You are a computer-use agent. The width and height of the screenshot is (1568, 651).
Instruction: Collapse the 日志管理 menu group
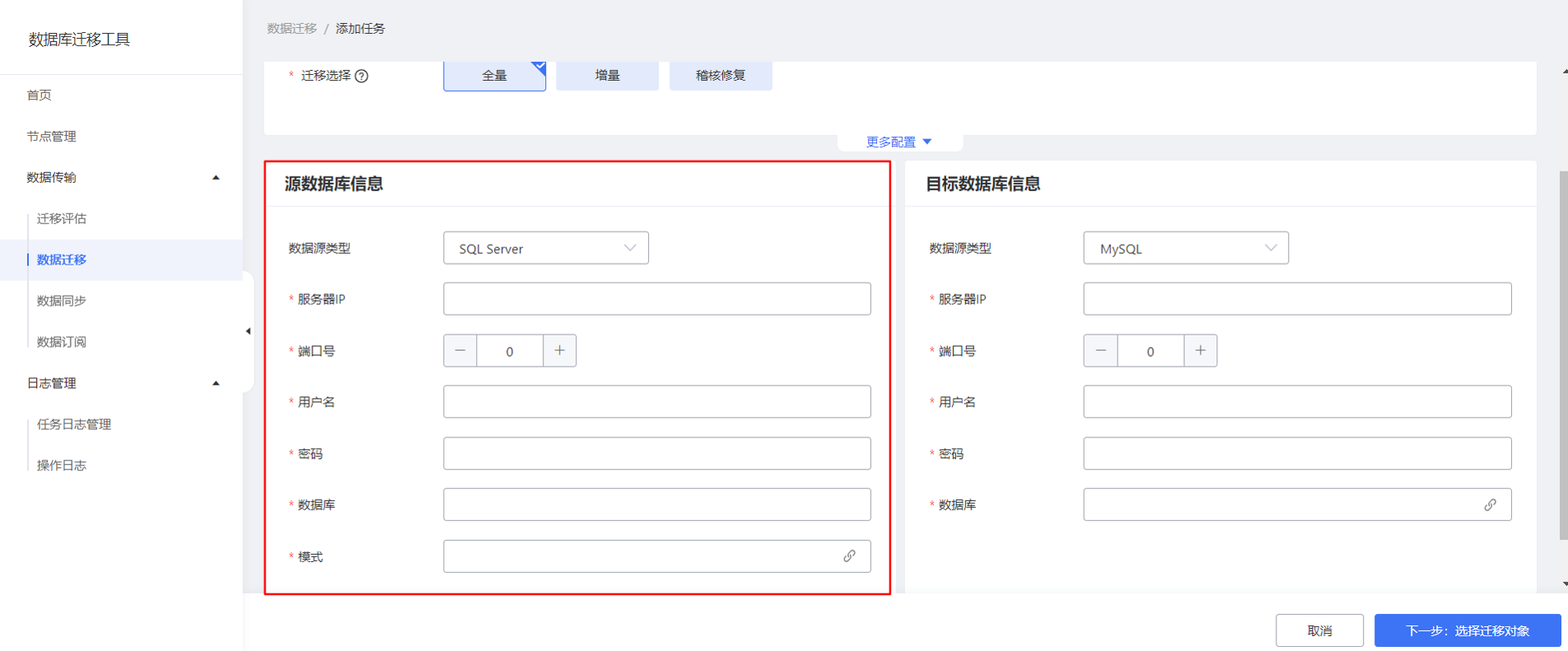[x=121, y=383]
